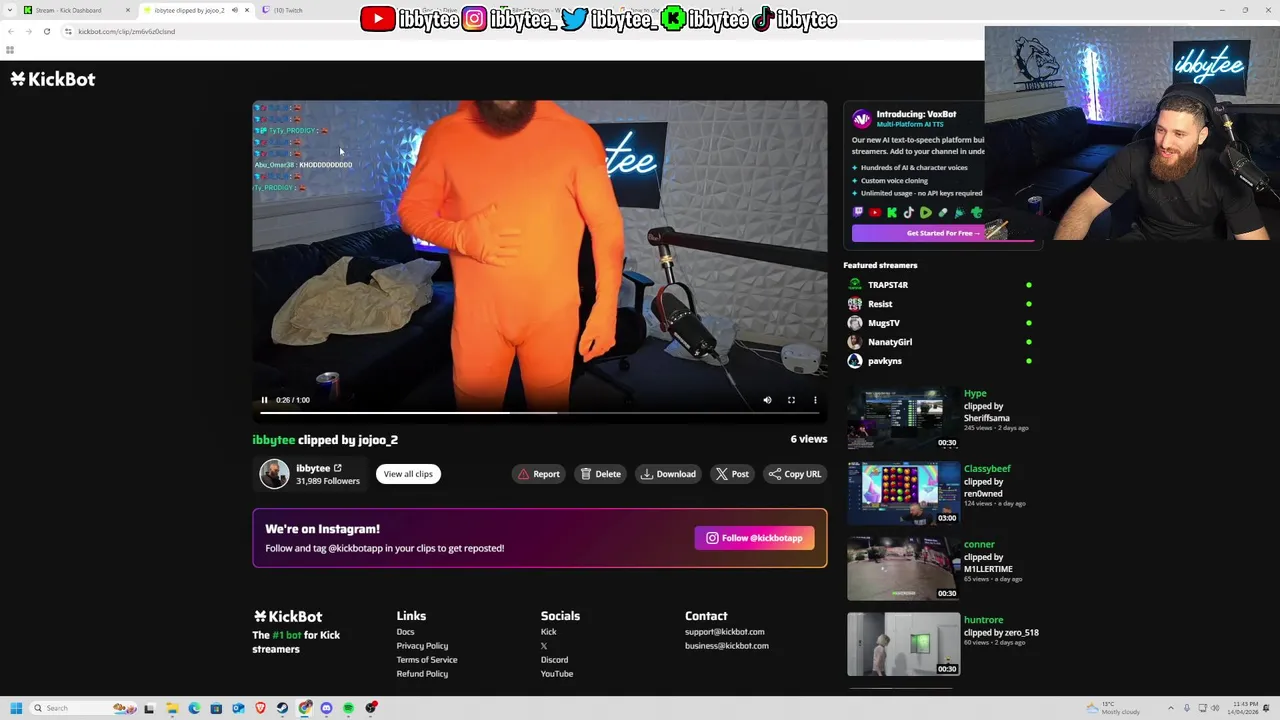
Task: Open the YouTube socials link
Action: (x=557, y=674)
